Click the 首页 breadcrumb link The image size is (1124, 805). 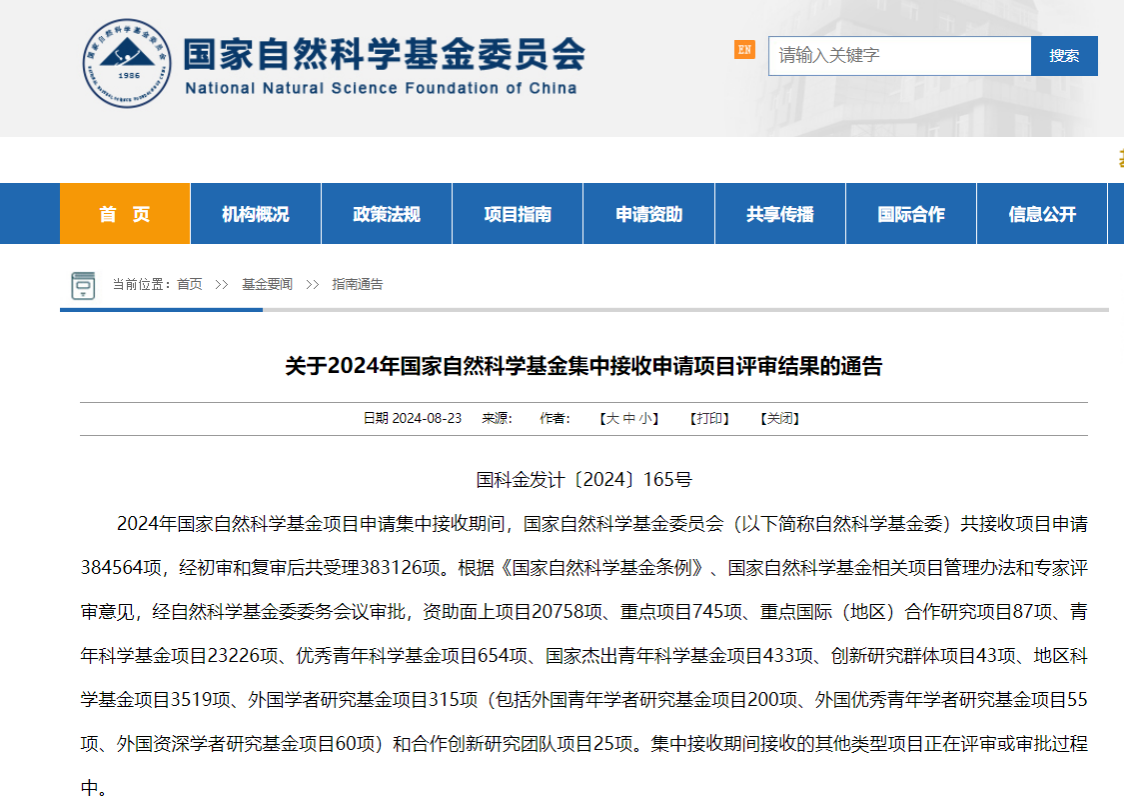coord(189,285)
